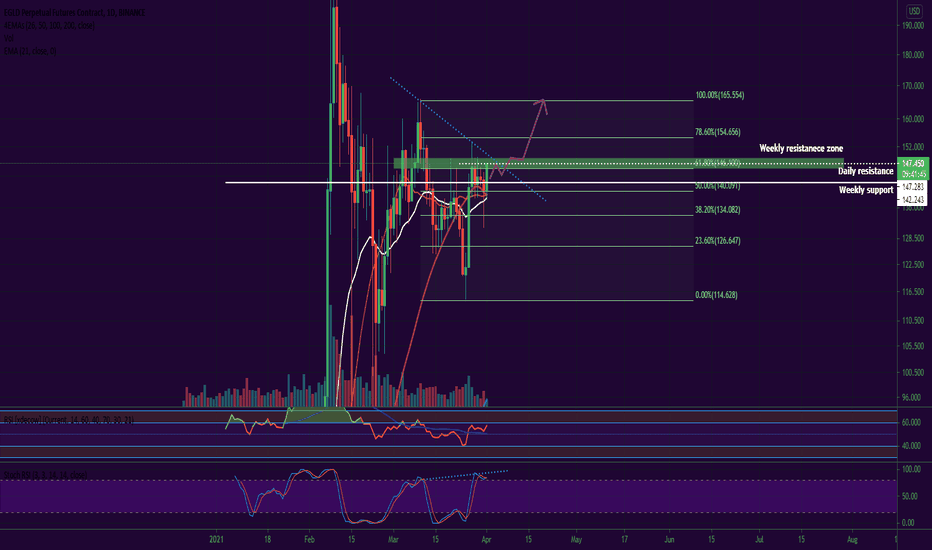
Task: Click the 147.283 price tag on axis
Action: (913, 187)
